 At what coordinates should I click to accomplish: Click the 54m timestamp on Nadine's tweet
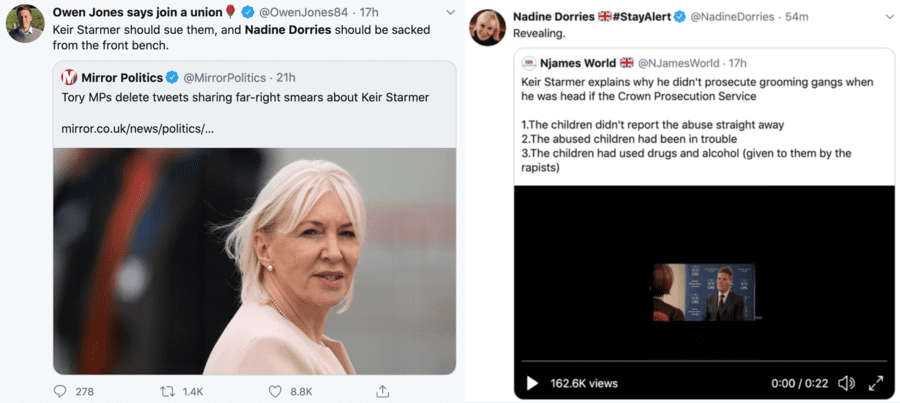(x=797, y=17)
